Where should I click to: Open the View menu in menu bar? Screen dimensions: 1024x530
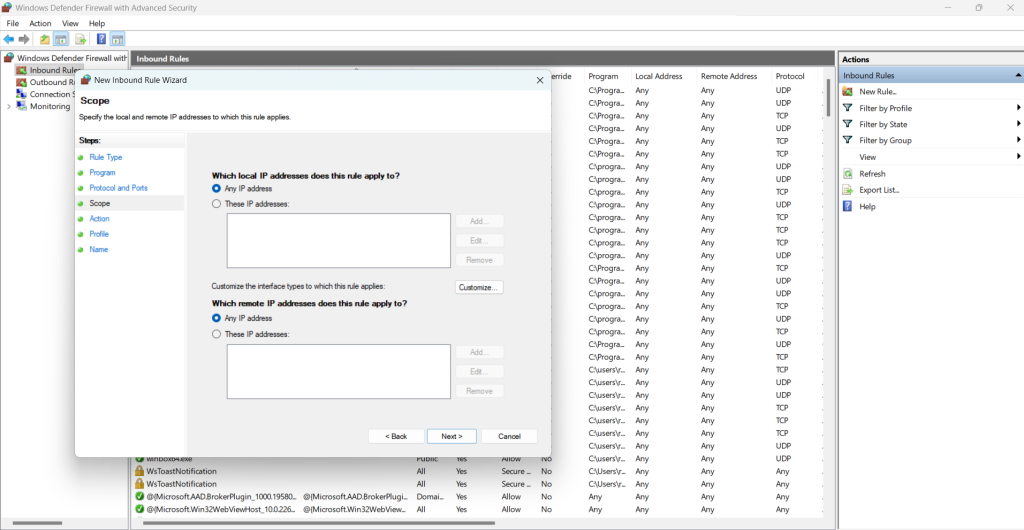70,23
